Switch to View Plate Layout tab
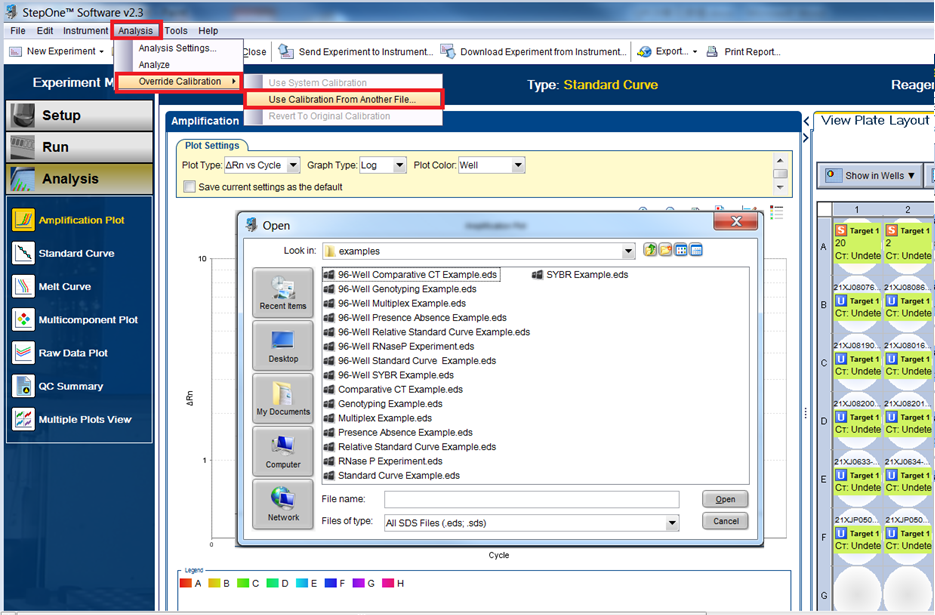 pos(875,120)
